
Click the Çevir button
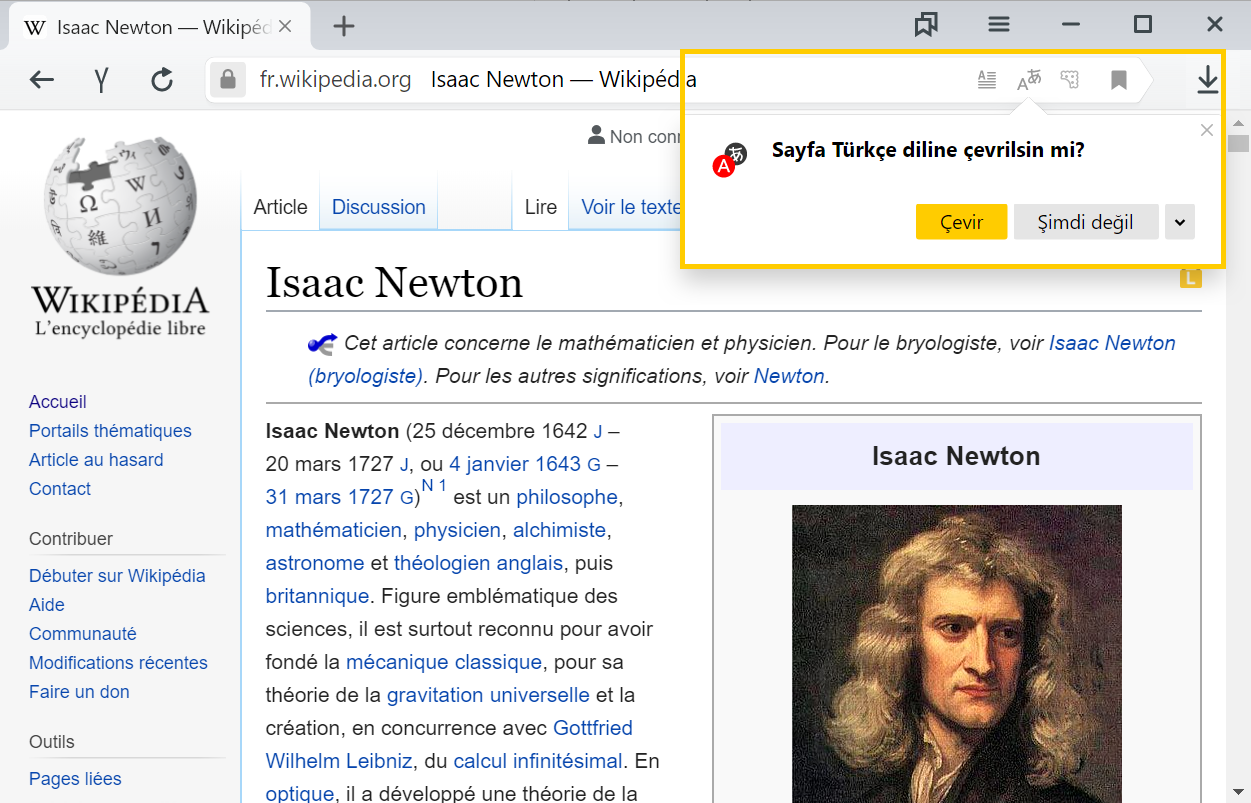coord(961,222)
